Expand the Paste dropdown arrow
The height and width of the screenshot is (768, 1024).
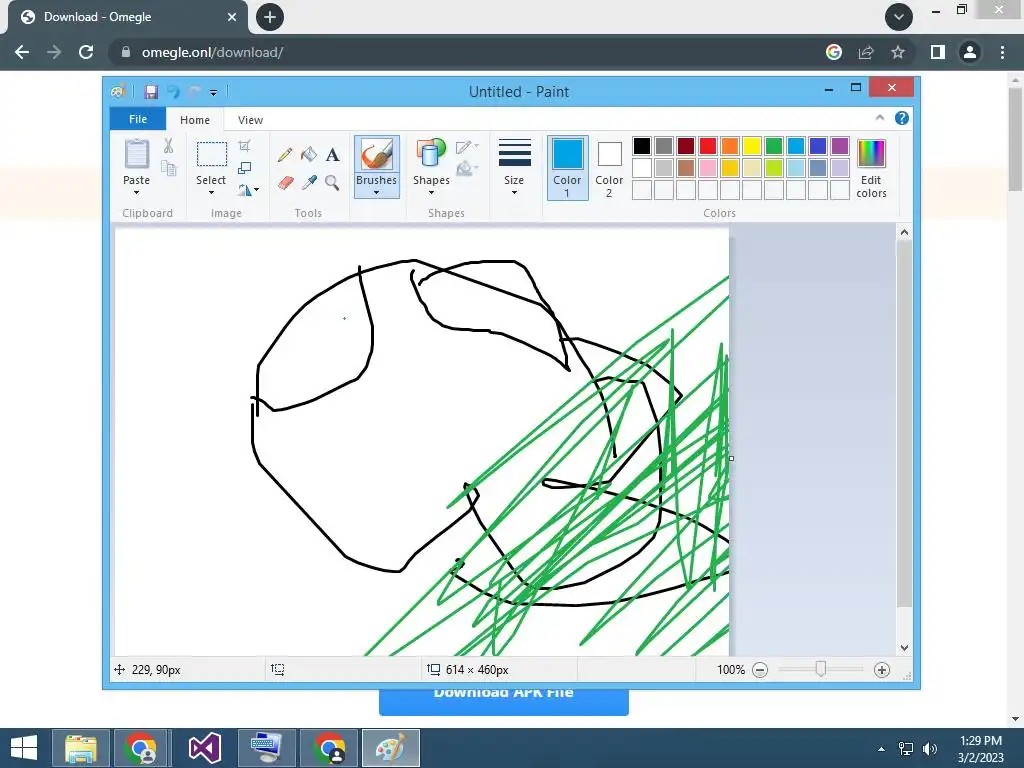coord(136,193)
